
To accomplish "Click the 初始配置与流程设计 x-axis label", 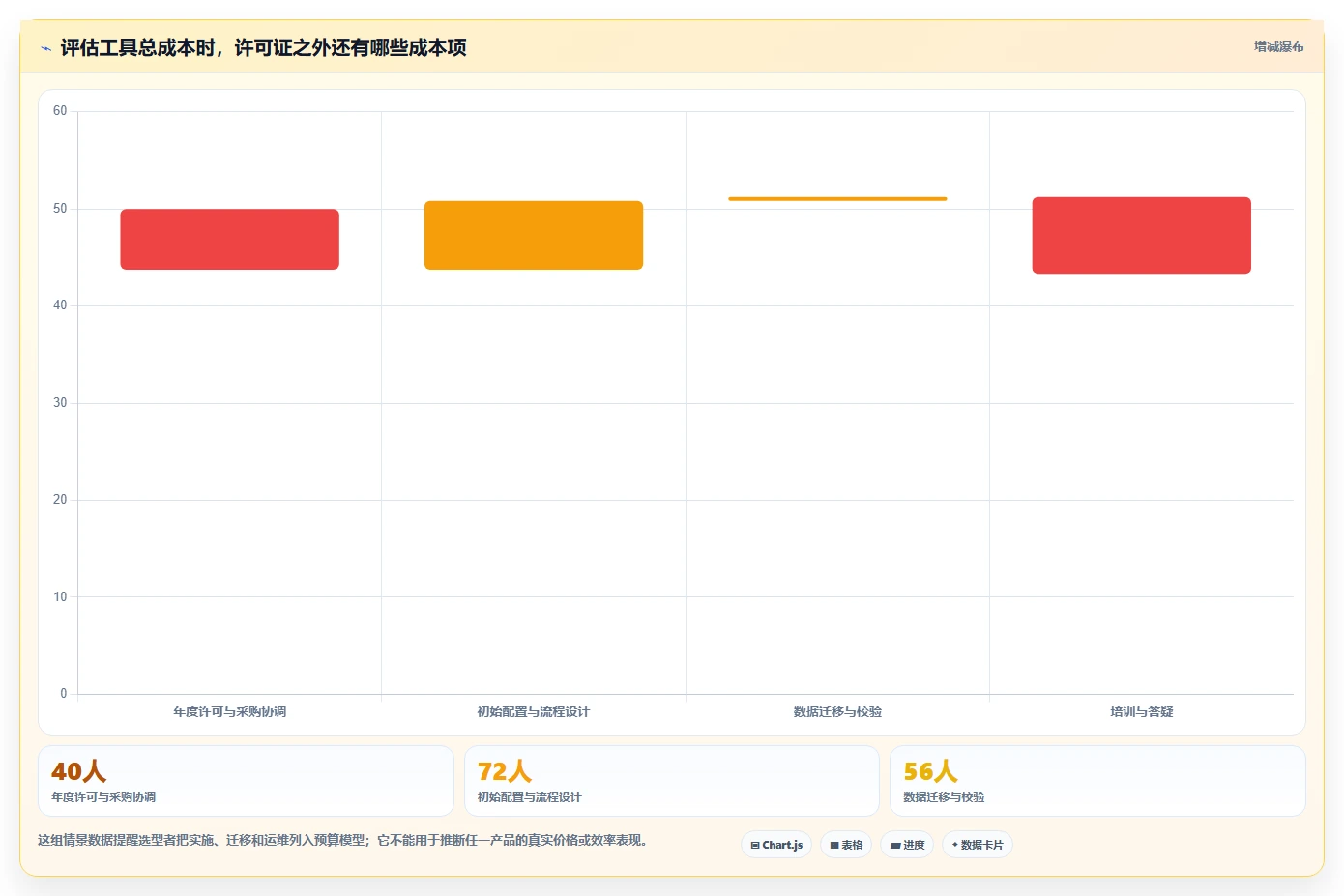I will [x=534, y=711].
